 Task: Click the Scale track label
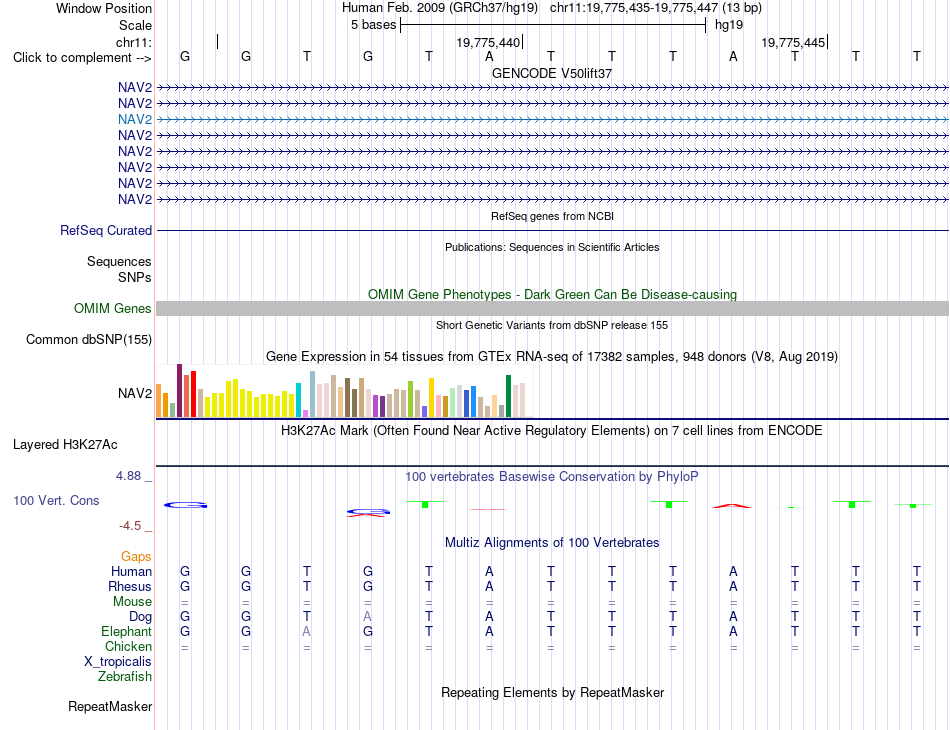pos(135,25)
